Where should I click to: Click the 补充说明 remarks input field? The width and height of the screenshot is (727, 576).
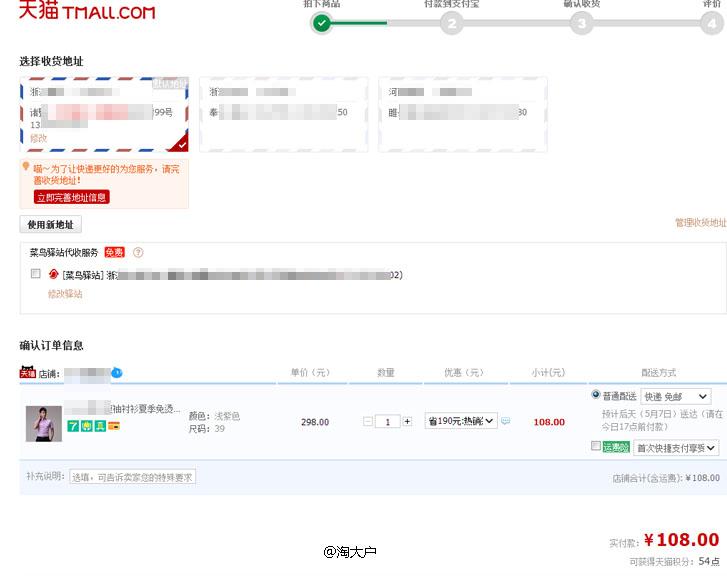pyautogui.click(x=133, y=477)
